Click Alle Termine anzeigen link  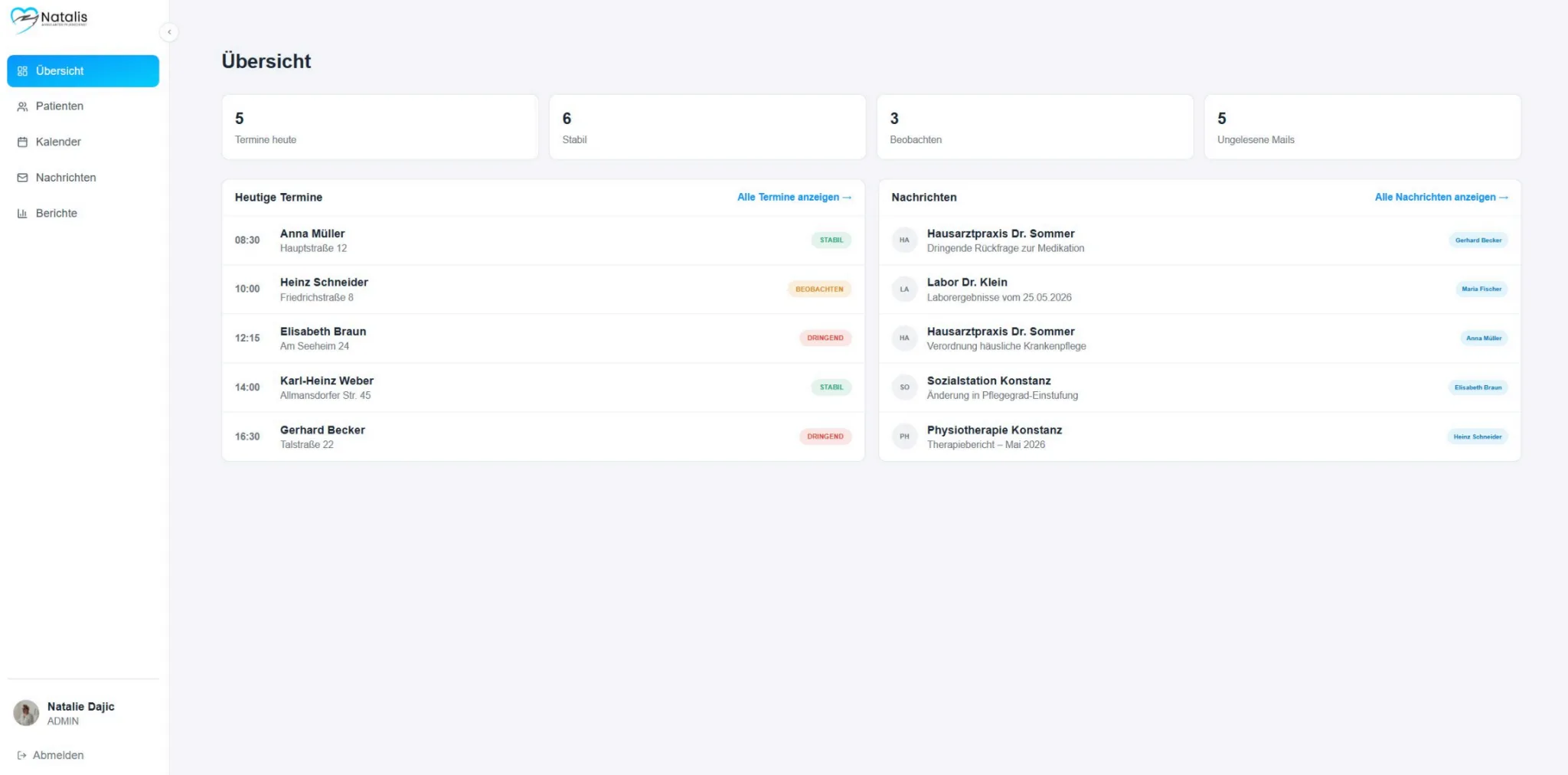tap(794, 198)
